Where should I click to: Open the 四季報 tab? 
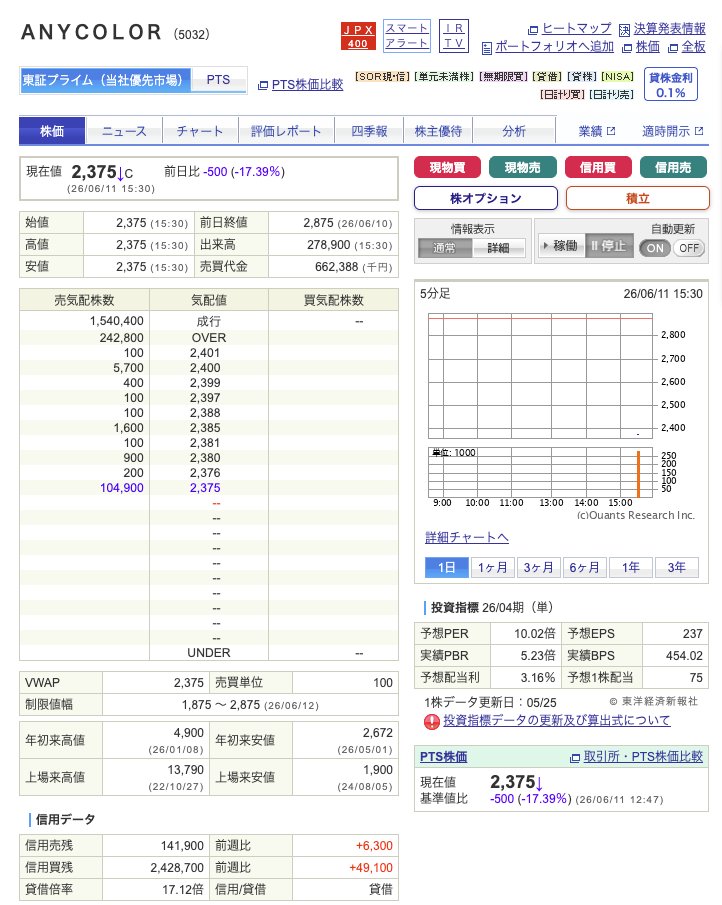(369, 131)
